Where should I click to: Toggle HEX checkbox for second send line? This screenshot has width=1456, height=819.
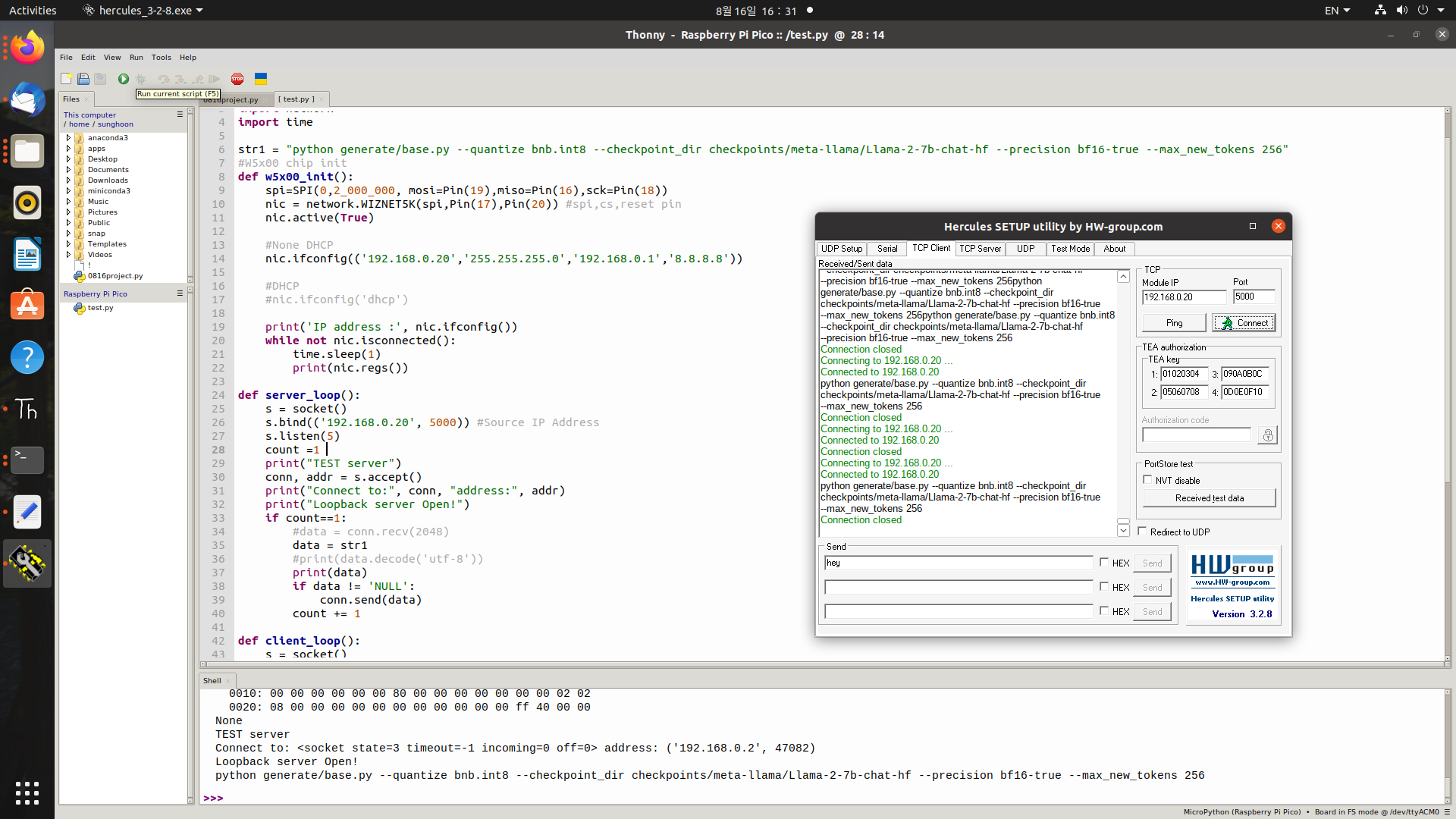point(1104,586)
